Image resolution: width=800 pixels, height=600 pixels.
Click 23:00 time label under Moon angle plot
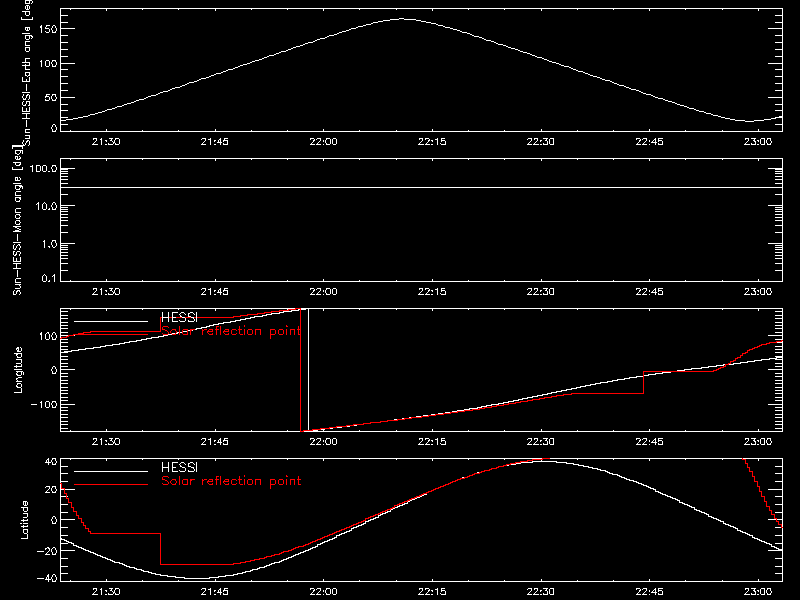pyautogui.click(x=758, y=292)
